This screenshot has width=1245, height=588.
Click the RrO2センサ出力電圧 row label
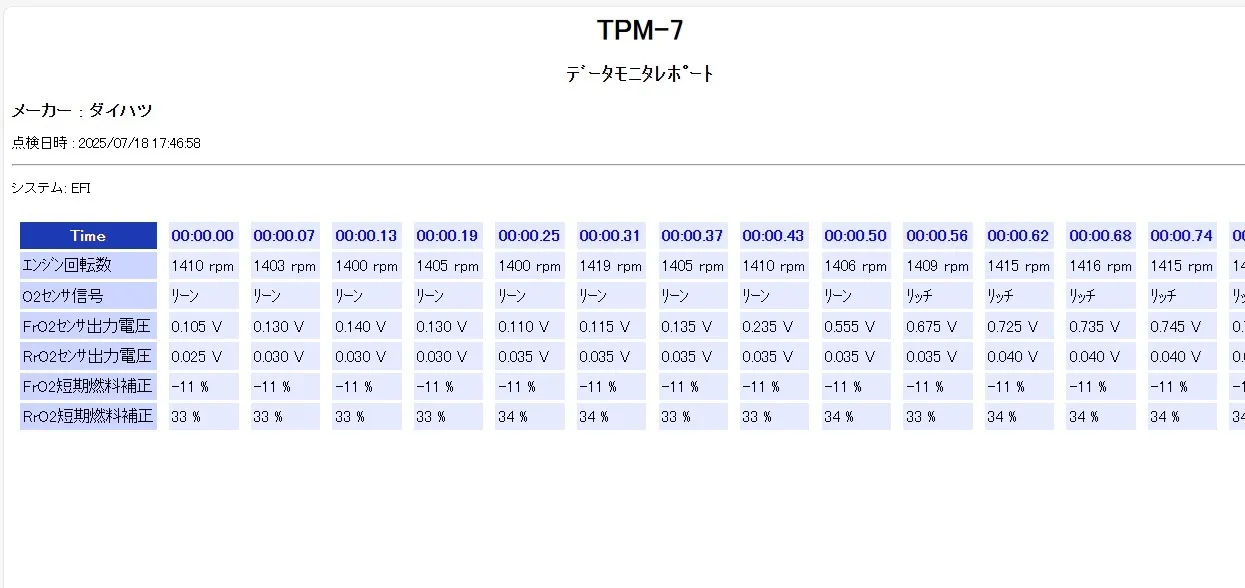88,356
